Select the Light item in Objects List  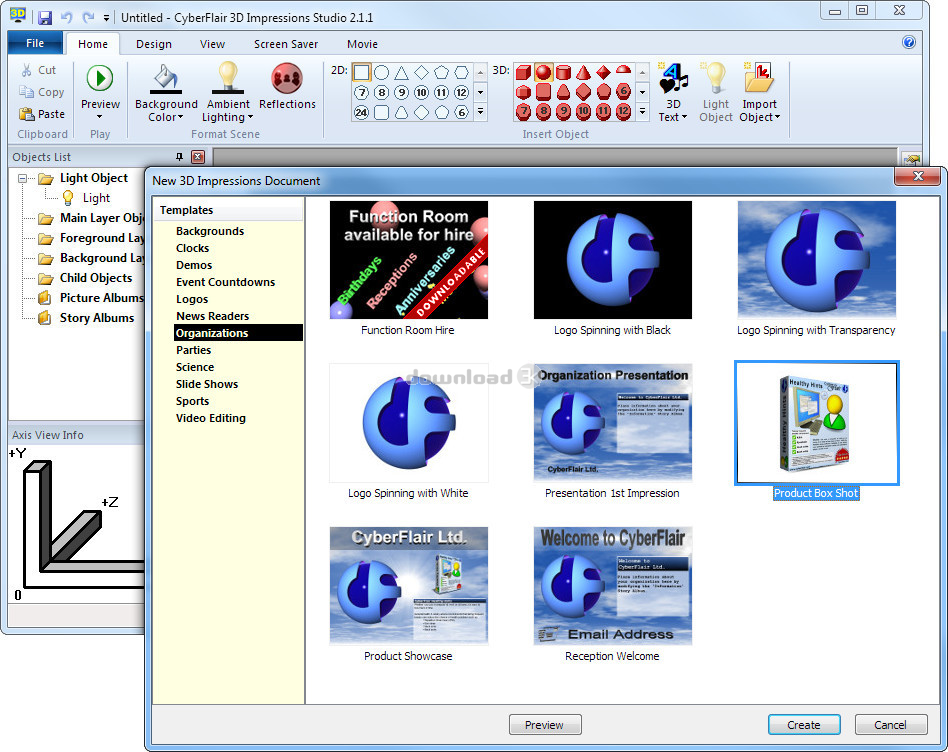tap(96, 198)
